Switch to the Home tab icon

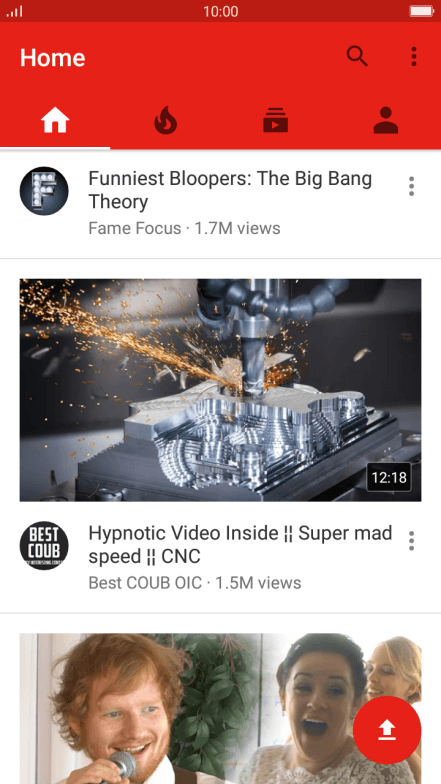pos(55,120)
